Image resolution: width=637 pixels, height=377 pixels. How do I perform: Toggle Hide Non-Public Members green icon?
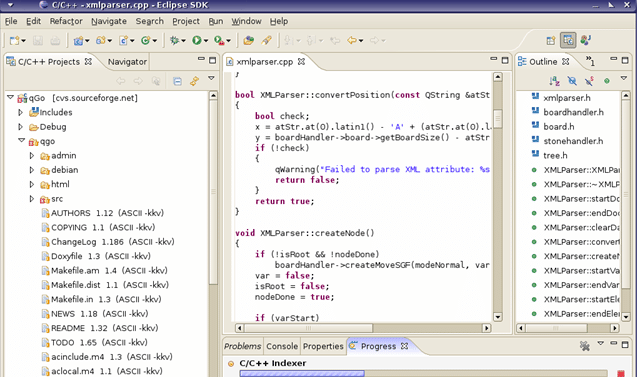coord(607,81)
